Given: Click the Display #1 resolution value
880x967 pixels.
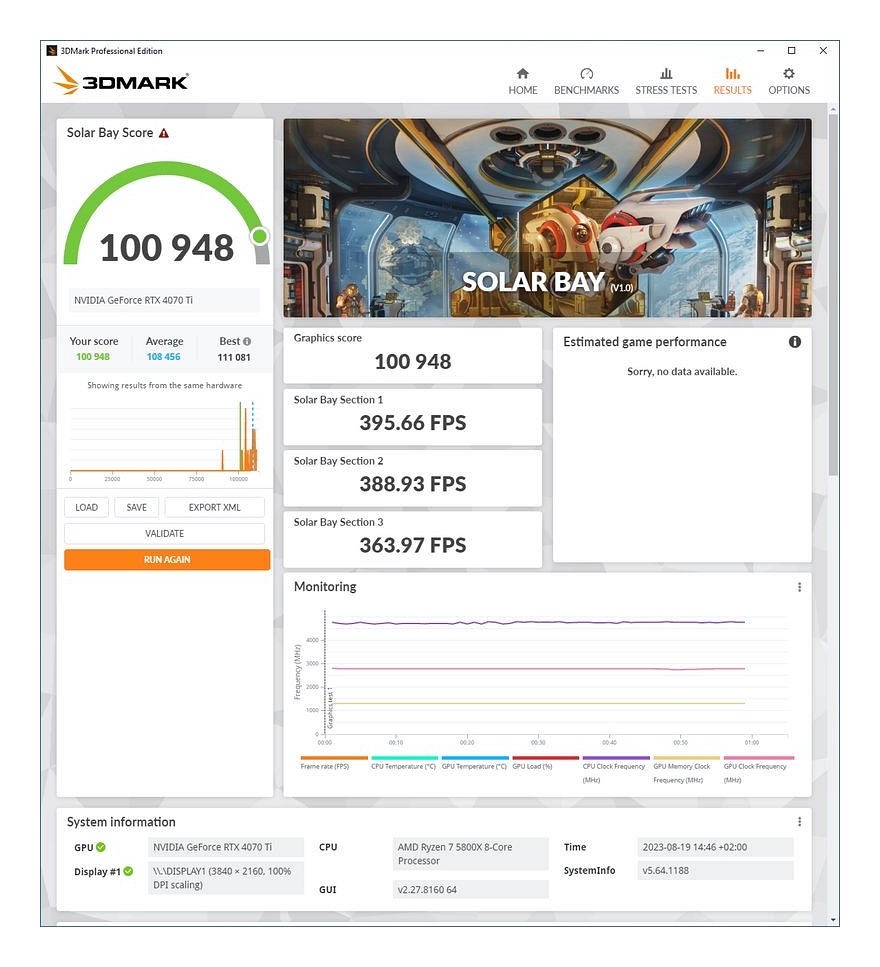Looking at the screenshot, I should point(226,878).
